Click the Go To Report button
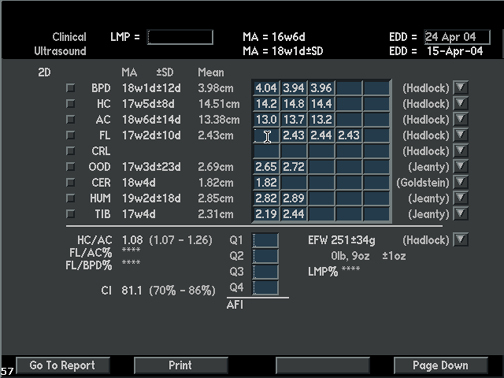This screenshot has width=504, height=378. pos(63,365)
